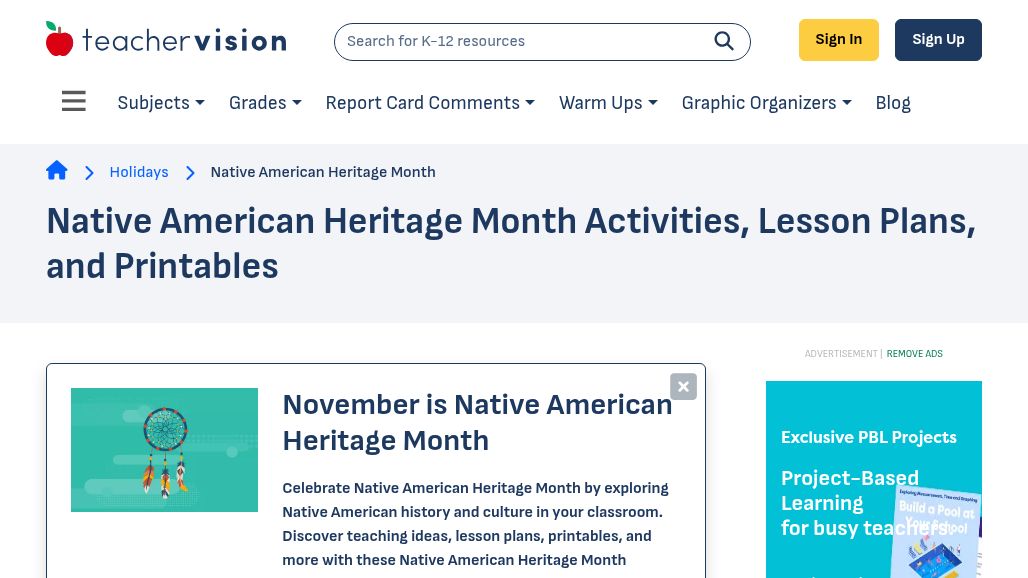Viewport: 1028px width, 578px height.
Task: Click the Remove Ads link
Action: point(914,354)
